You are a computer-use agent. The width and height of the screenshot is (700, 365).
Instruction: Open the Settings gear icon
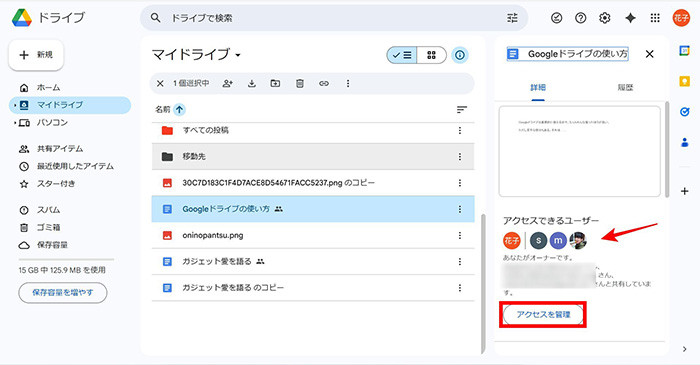[604, 18]
